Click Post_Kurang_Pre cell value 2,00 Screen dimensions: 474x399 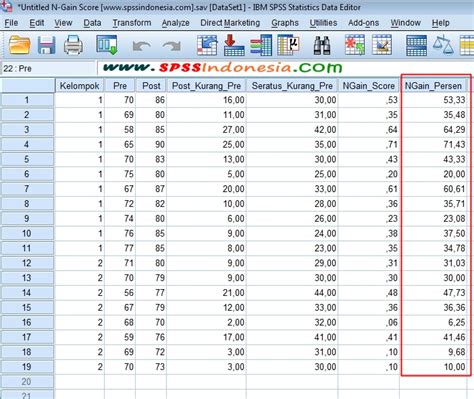206,322
